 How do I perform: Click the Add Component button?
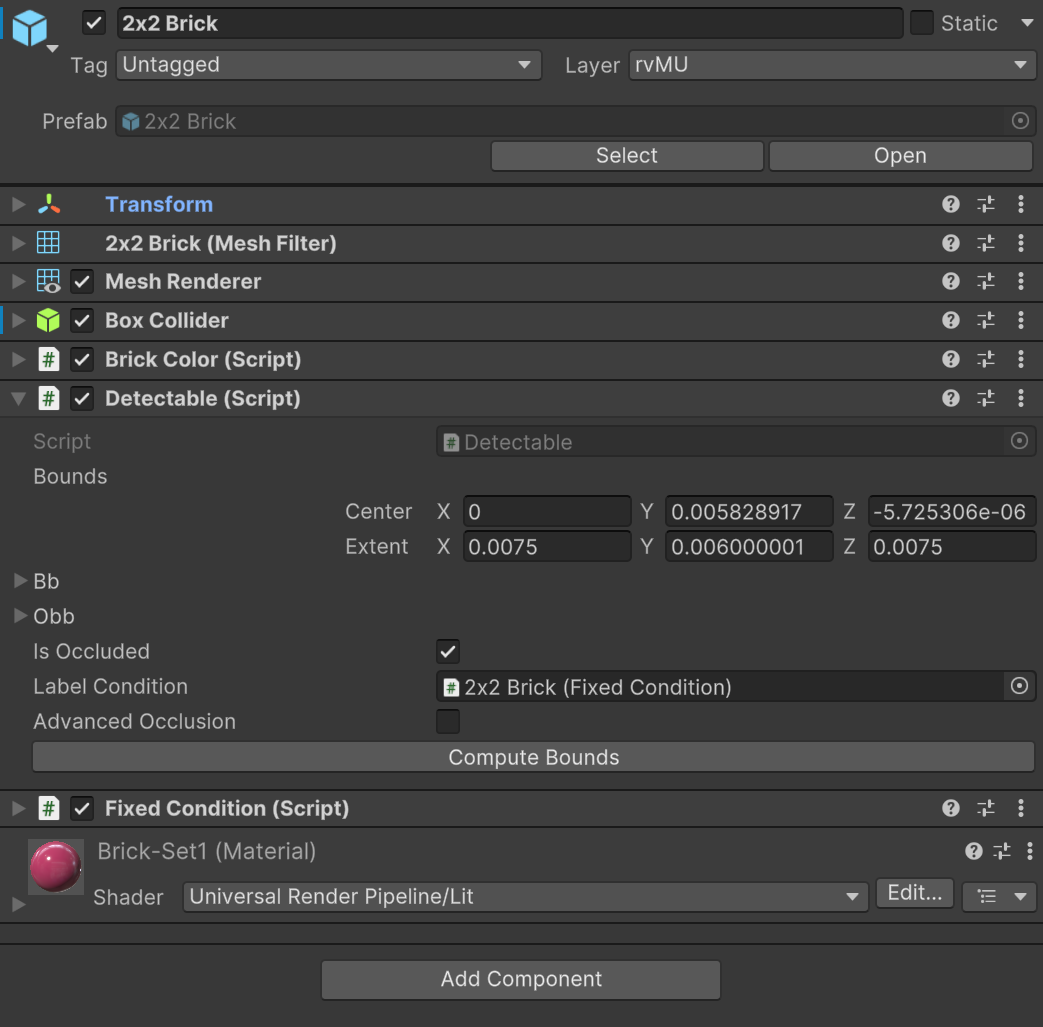click(x=521, y=979)
